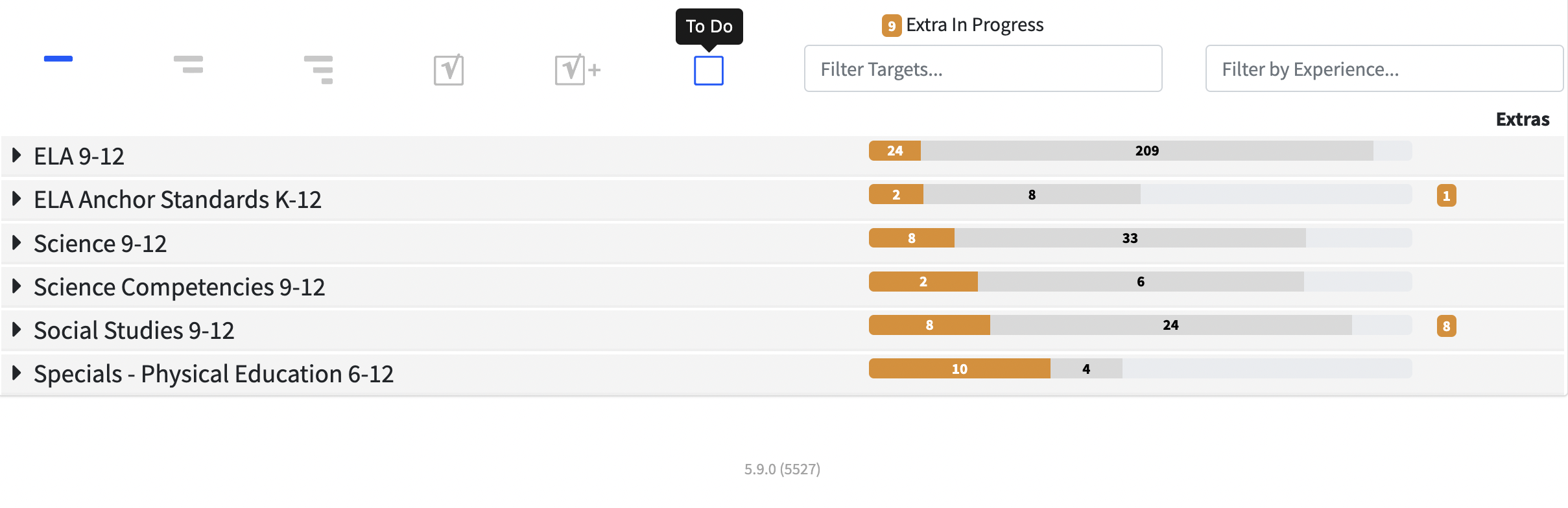This screenshot has height=508, width=1568.
Task: Expand the Science 9-12 row arrow
Action: click(17, 243)
